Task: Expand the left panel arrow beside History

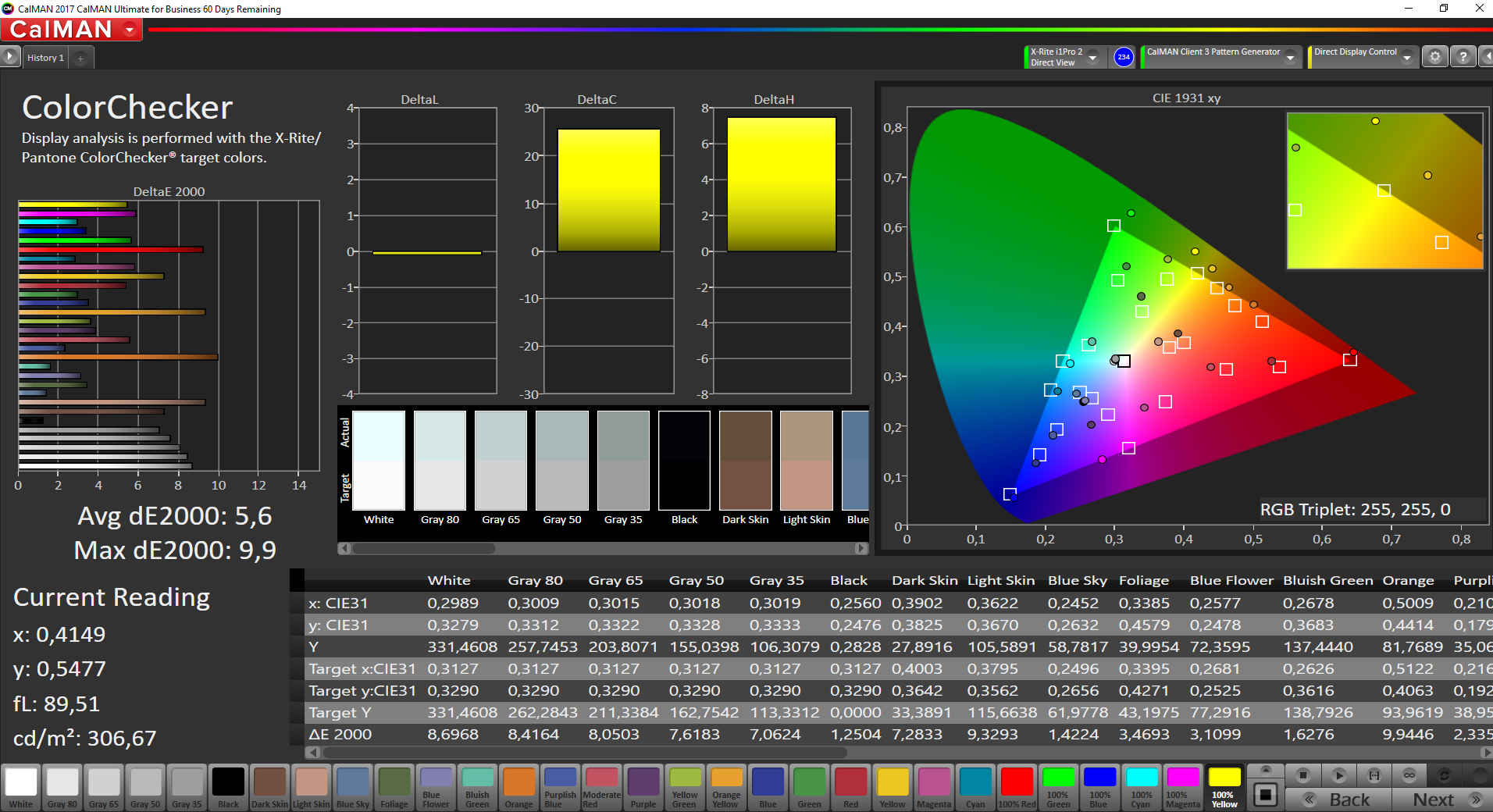Action: click(x=9, y=57)
